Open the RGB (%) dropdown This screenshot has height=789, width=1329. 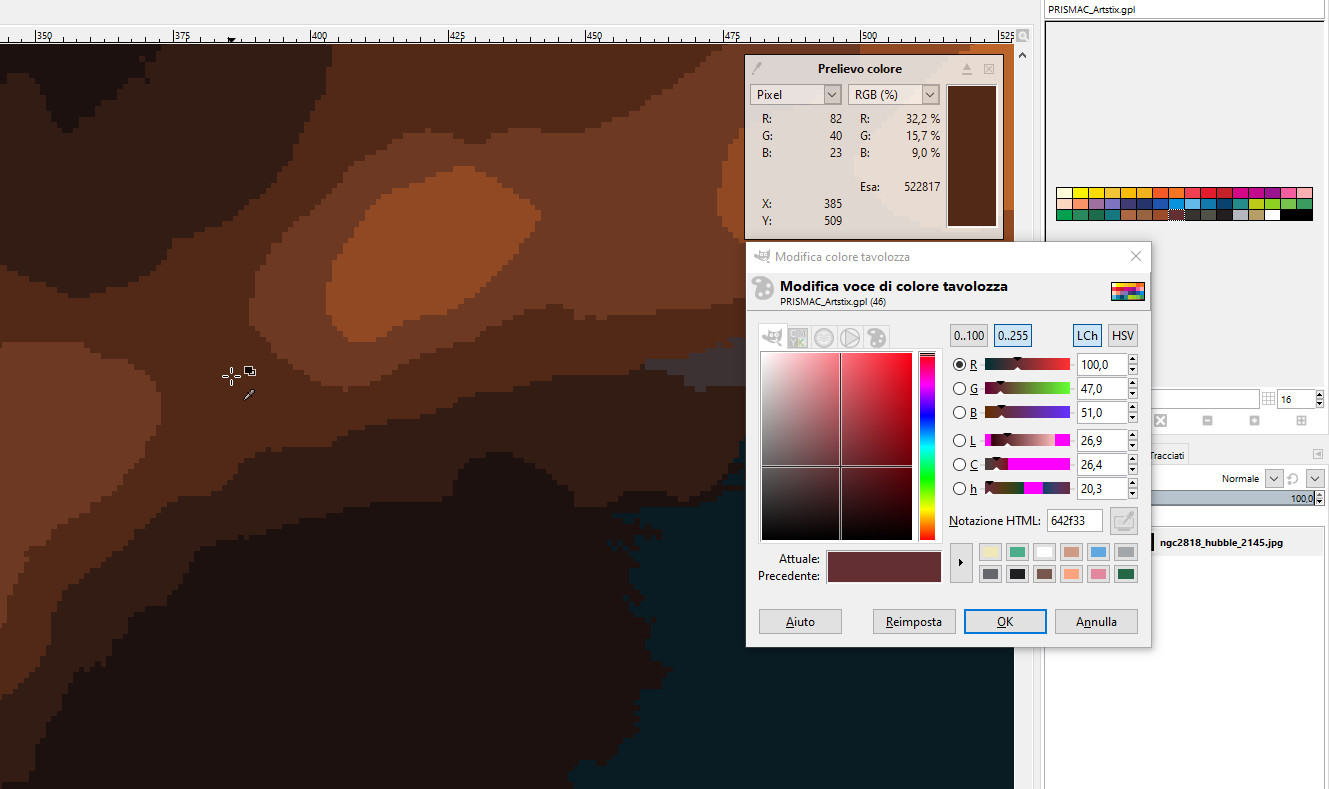click(x=894, y=94)
